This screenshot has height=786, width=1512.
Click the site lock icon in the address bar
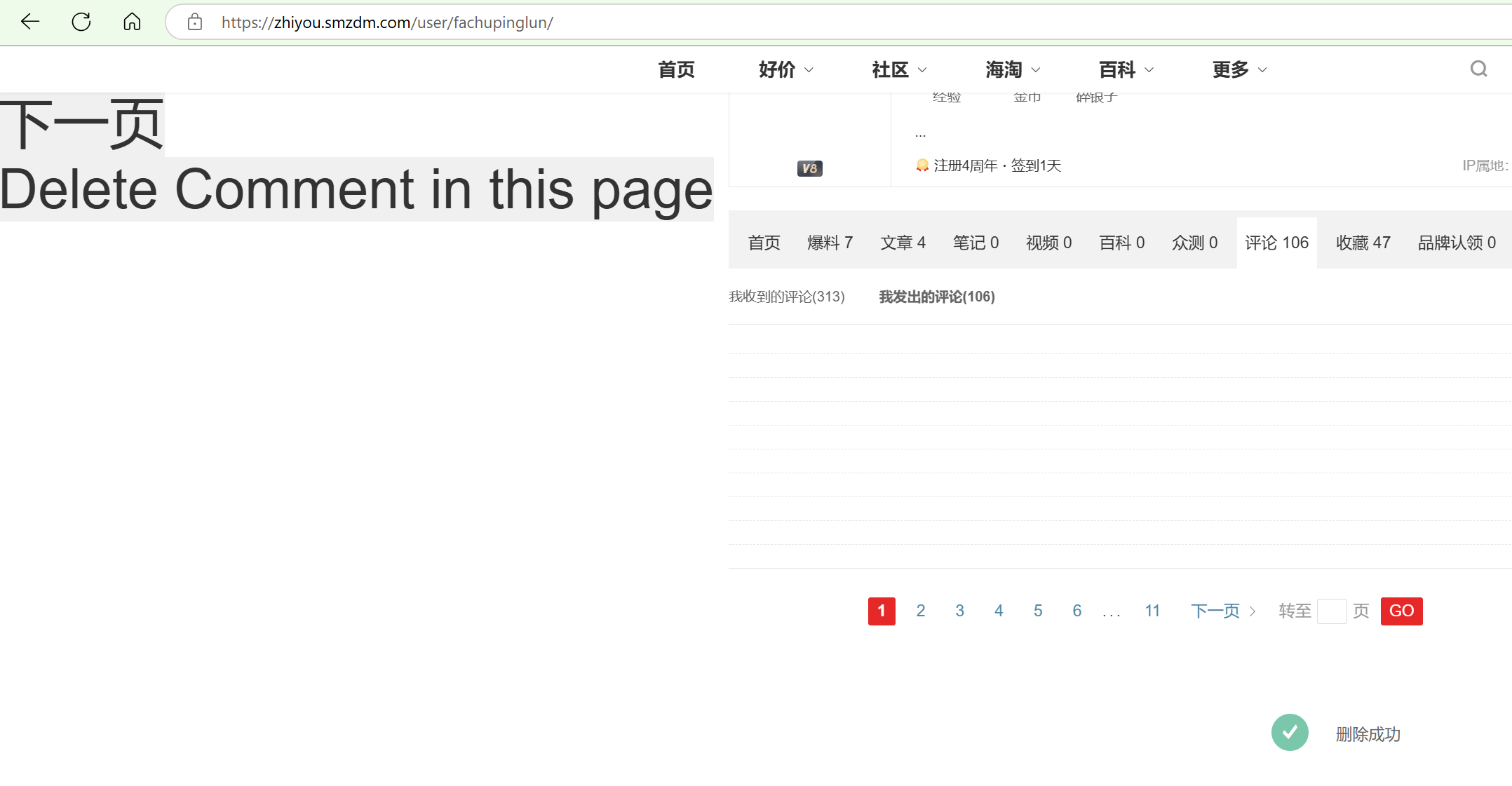tap(195, 22)
